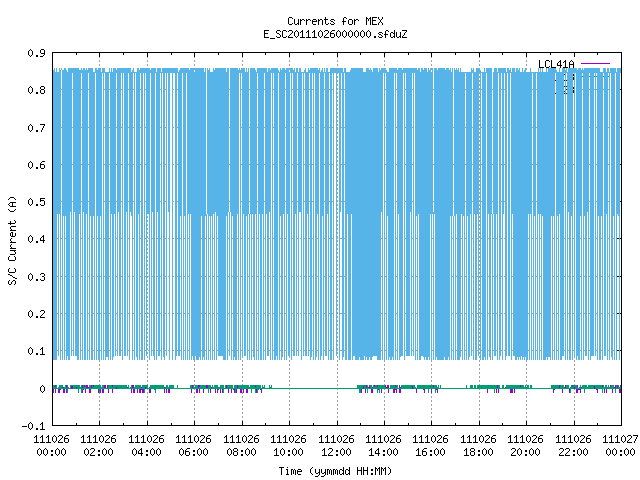Click the purple LCL41A legend line sample

pyautogui.click(x=595, y=64)
